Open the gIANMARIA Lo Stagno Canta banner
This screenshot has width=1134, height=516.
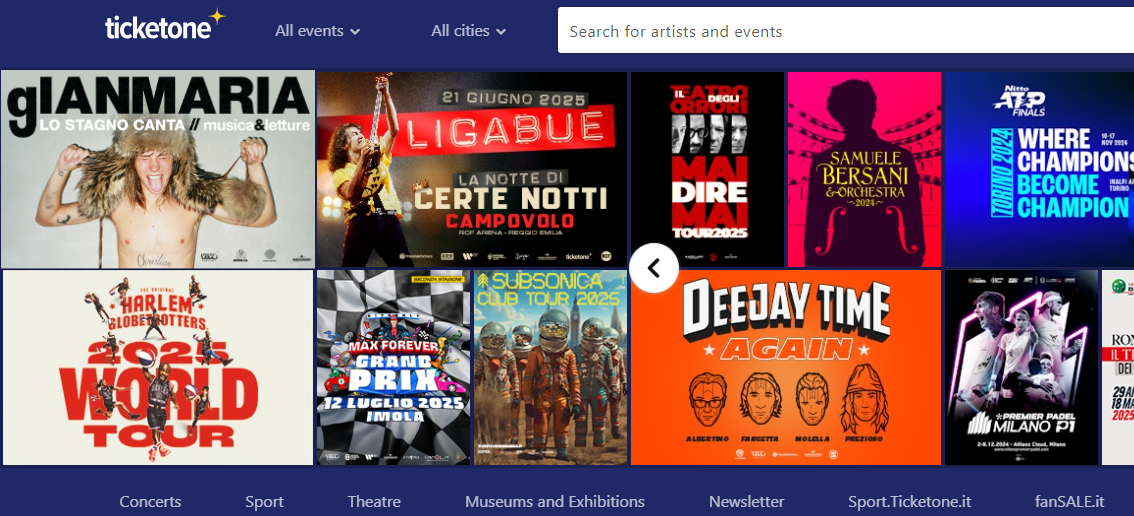158,169
